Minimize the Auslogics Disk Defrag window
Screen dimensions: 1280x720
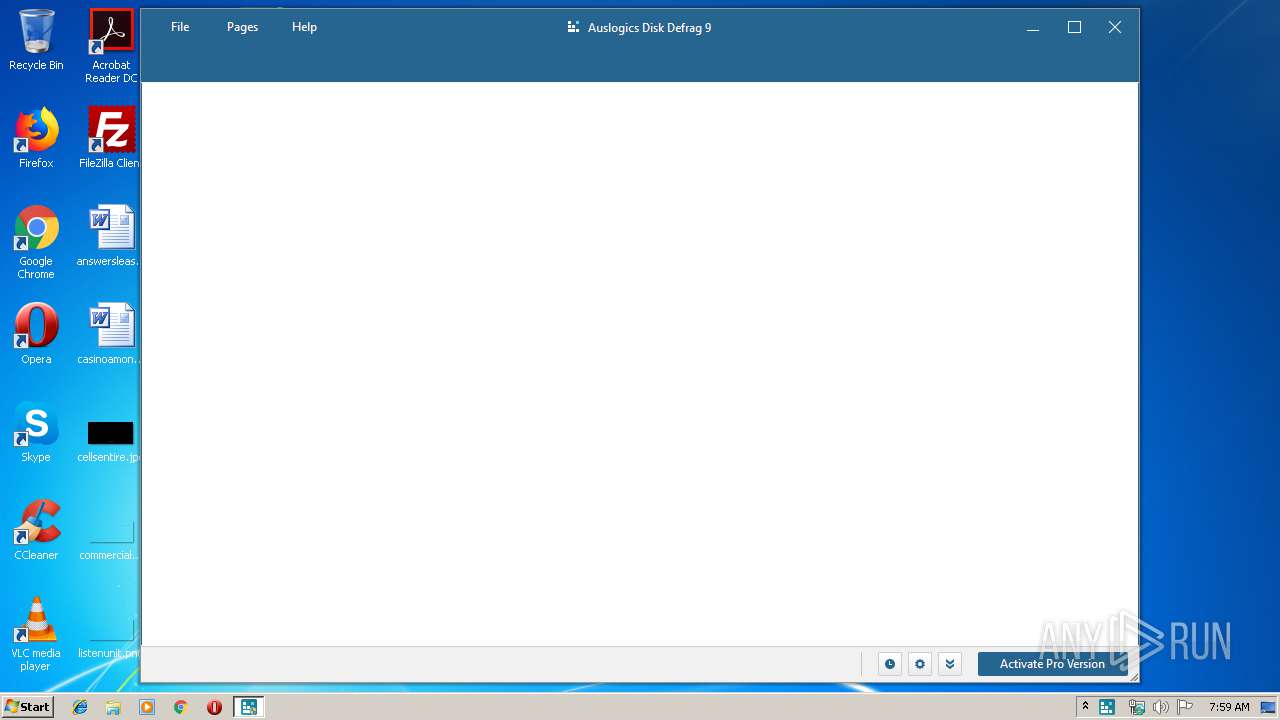(1034, 28)
